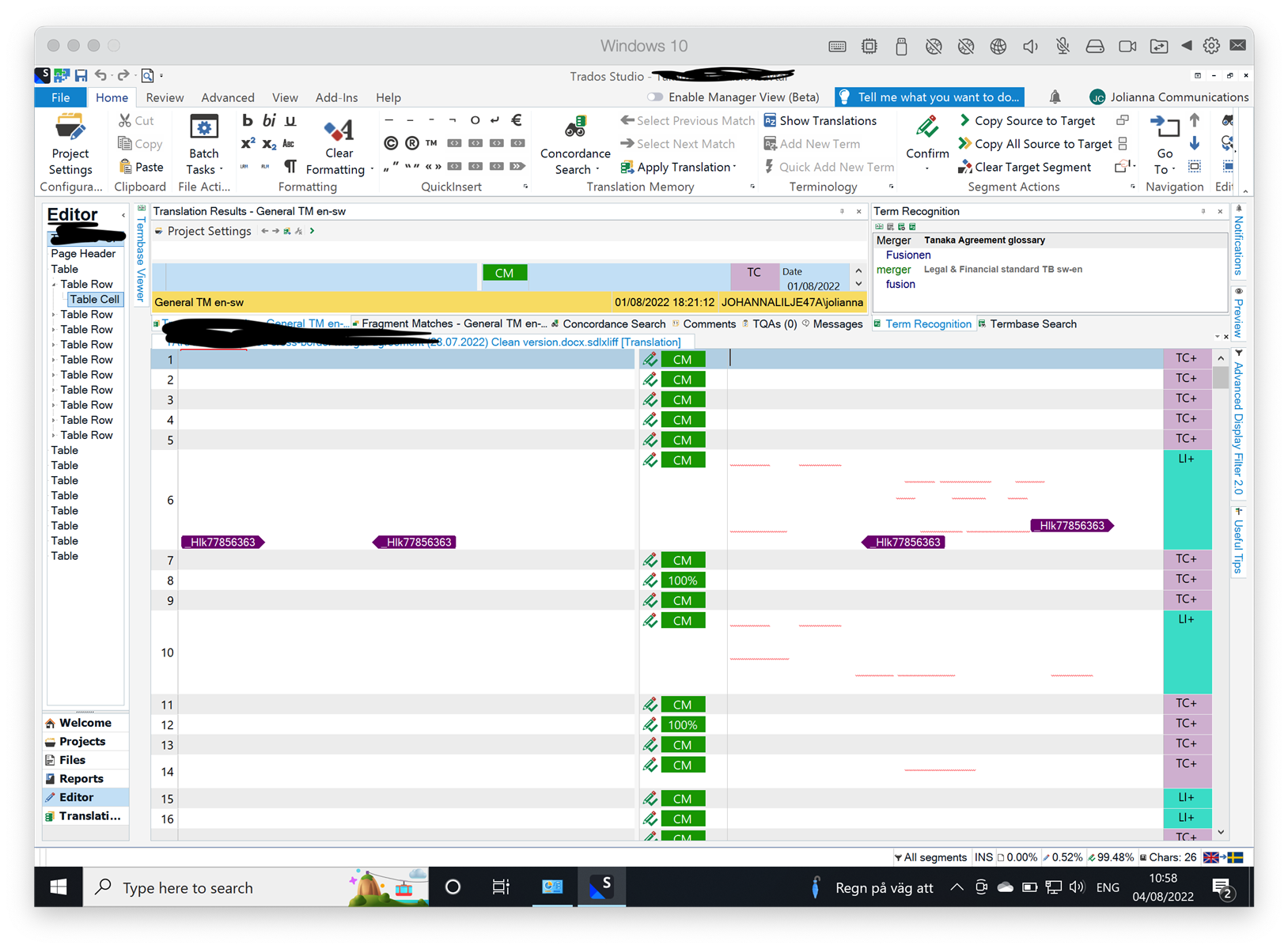Open the Add-Ins tab
The height and width of the screenshot is (949, 1288).
click(336, 97)
